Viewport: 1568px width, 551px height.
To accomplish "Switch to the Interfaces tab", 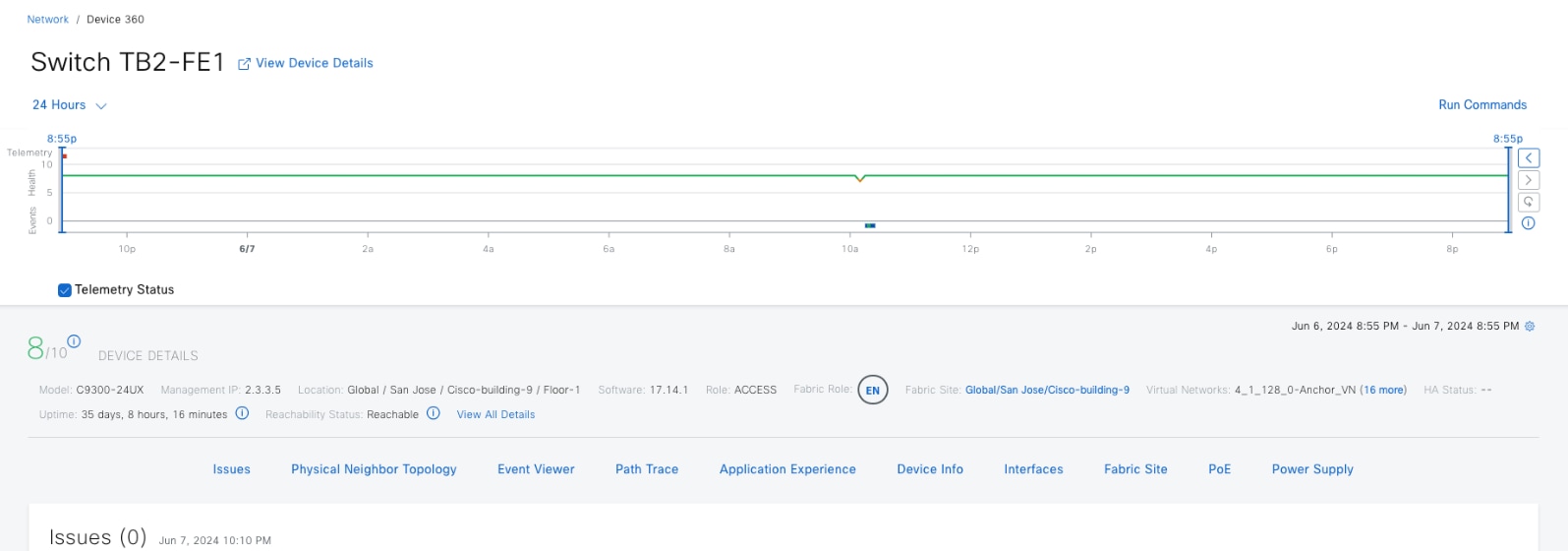I will point(1033,469).
